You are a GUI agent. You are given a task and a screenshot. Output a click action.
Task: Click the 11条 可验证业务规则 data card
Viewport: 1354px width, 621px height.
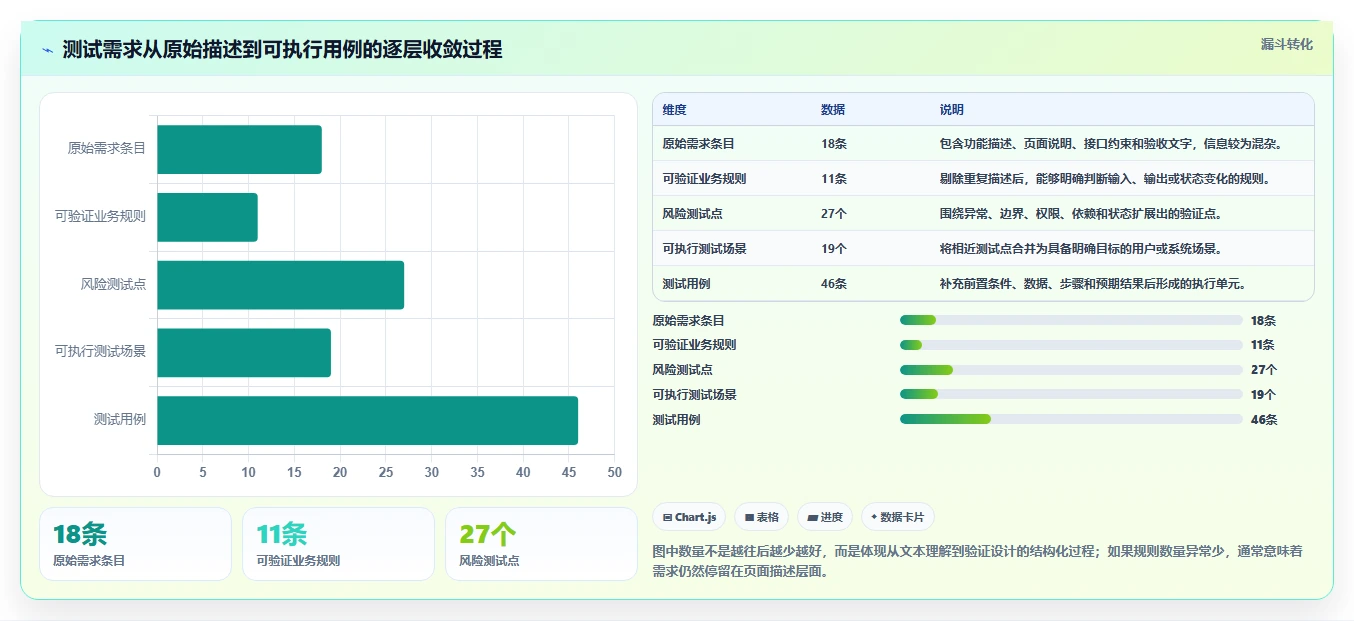338,544
